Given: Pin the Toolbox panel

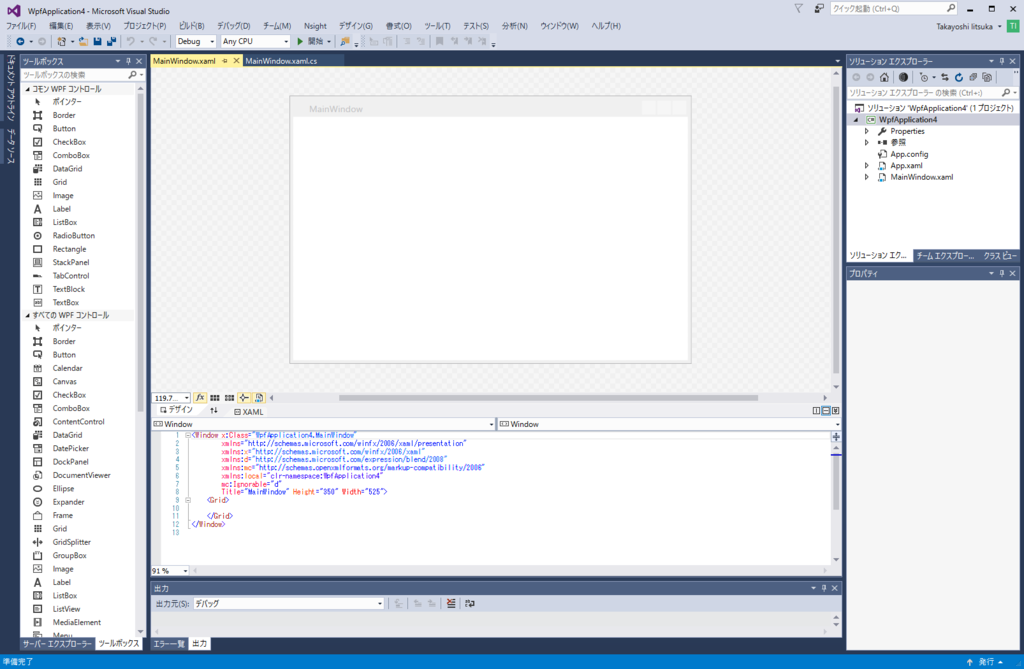Looking at the screenshot, I should tap(128, 61).
